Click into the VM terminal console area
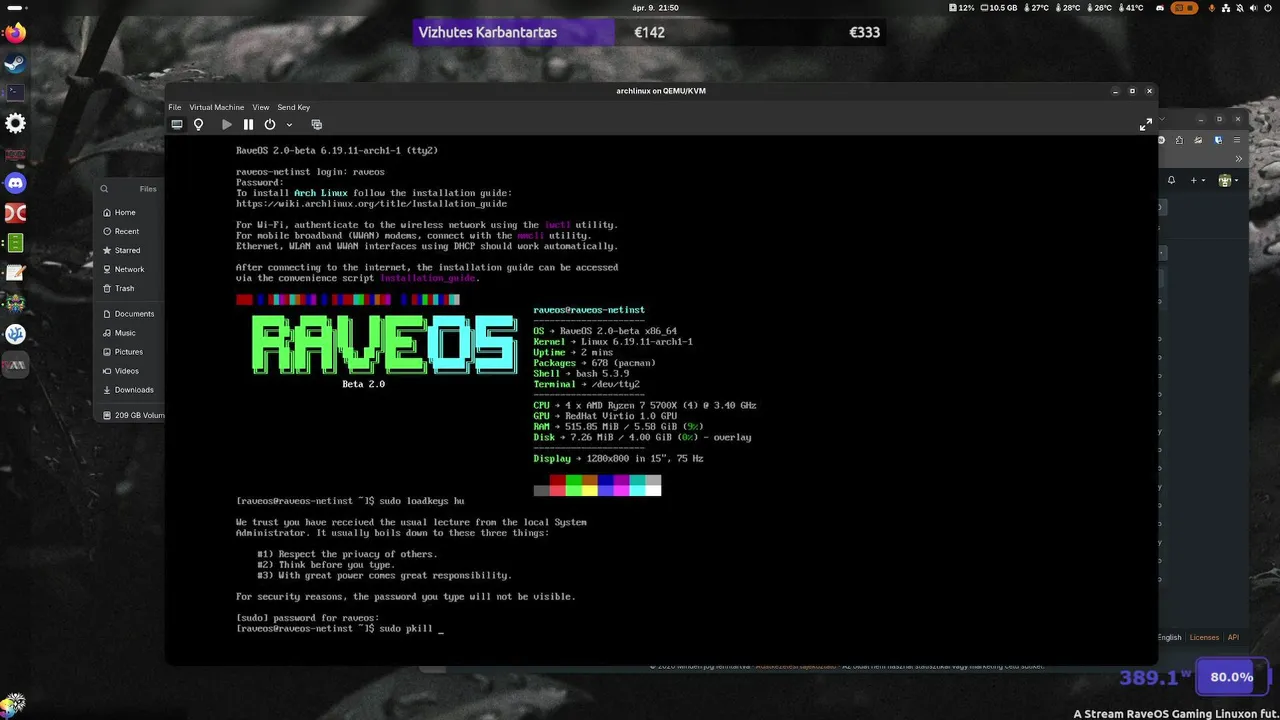This screenshot has height=720, width=1280. click(x=661, y=400)
